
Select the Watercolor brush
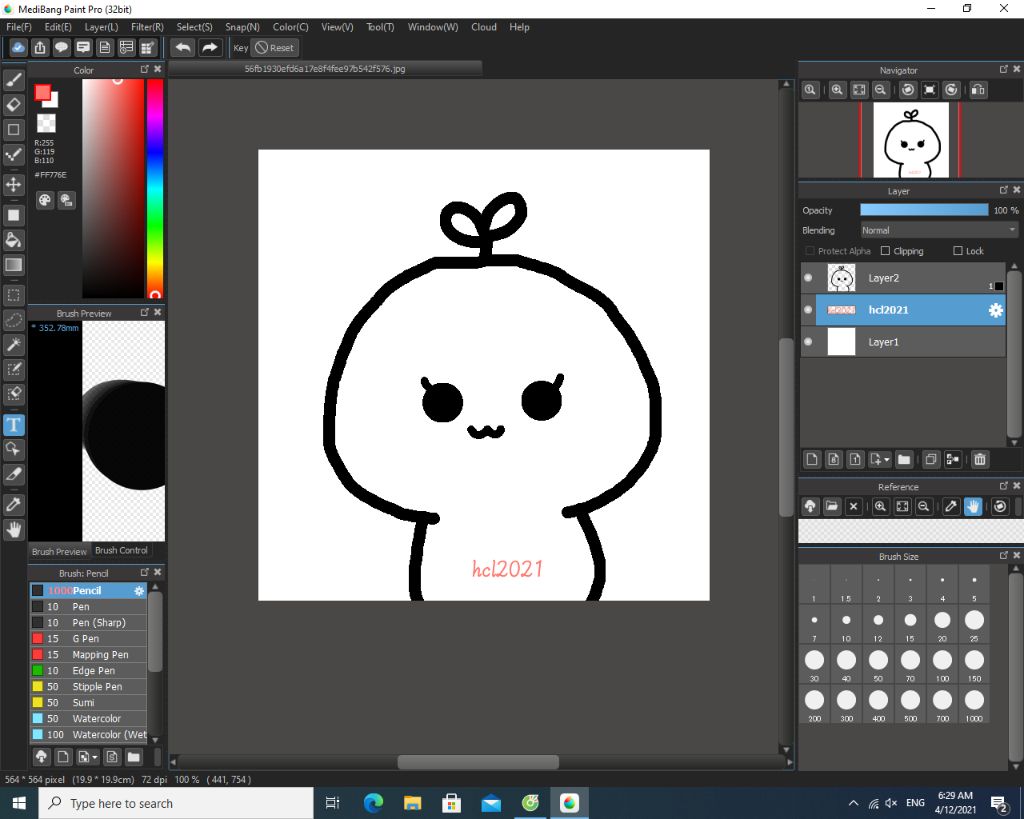click(x=89, y=718)
